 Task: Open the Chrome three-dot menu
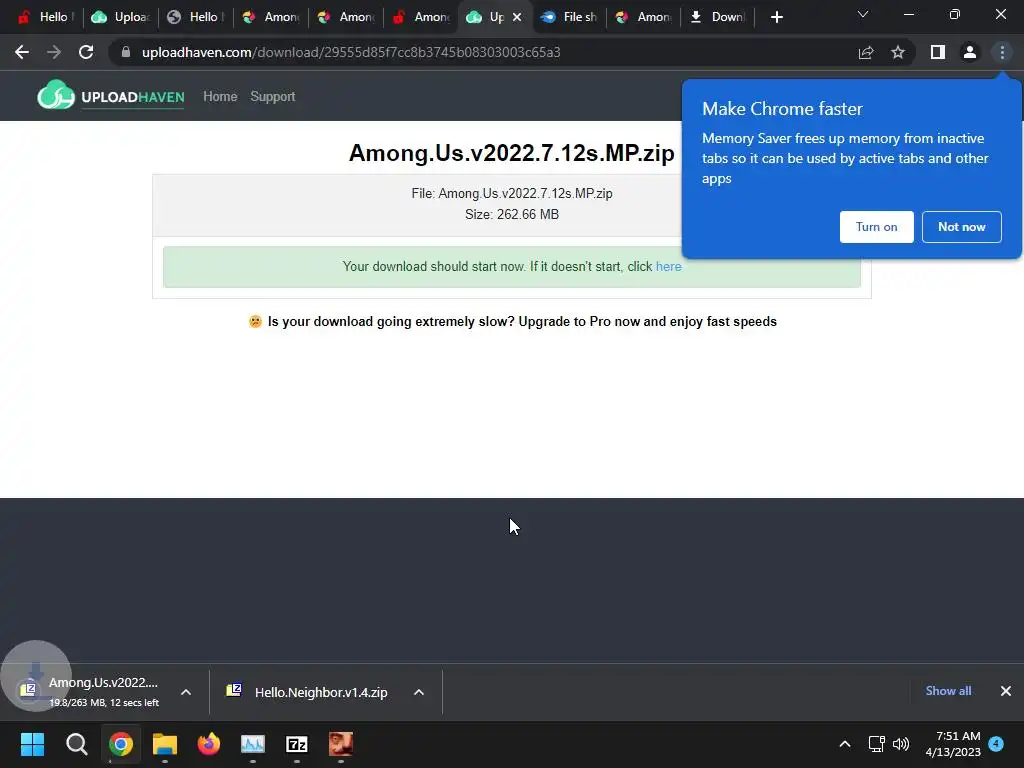click(x=1002, y=52)
